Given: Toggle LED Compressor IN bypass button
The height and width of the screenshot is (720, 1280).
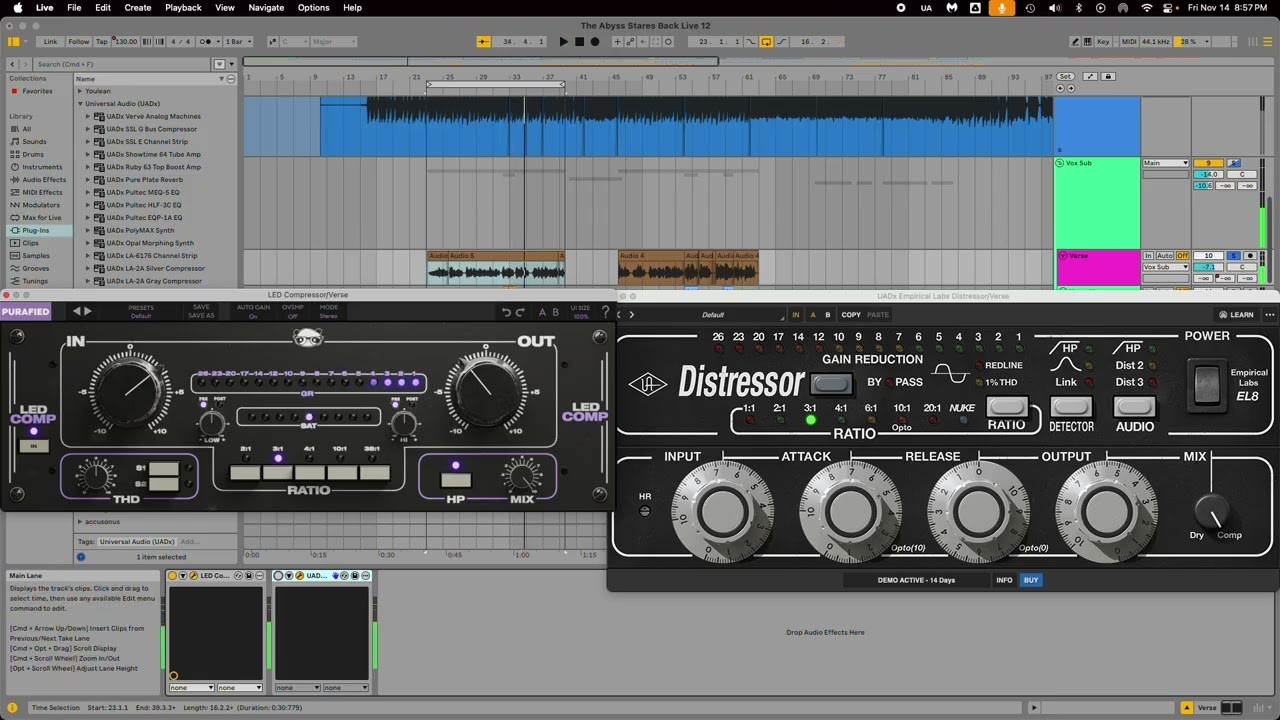Looking at the screenshot, I should [34, 446].
